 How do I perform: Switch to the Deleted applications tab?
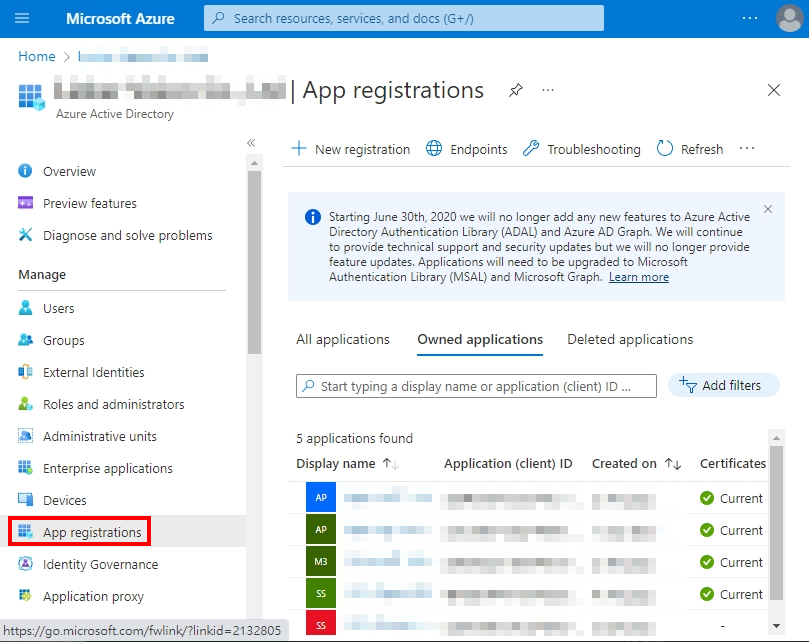click(x=630, y=340)
